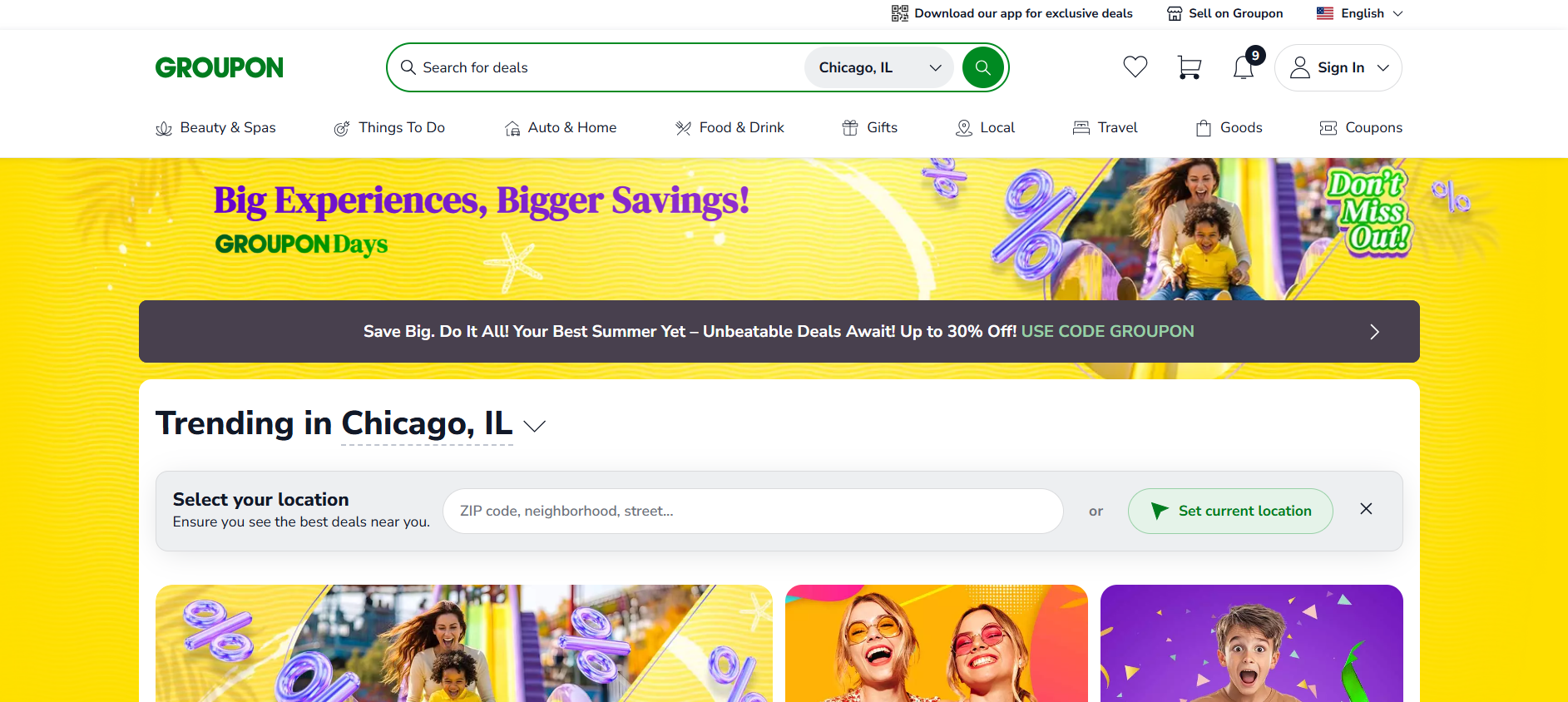Click the QR code download app icon
The height and width of the screenshot is (702, 1568).
(899, 13)
